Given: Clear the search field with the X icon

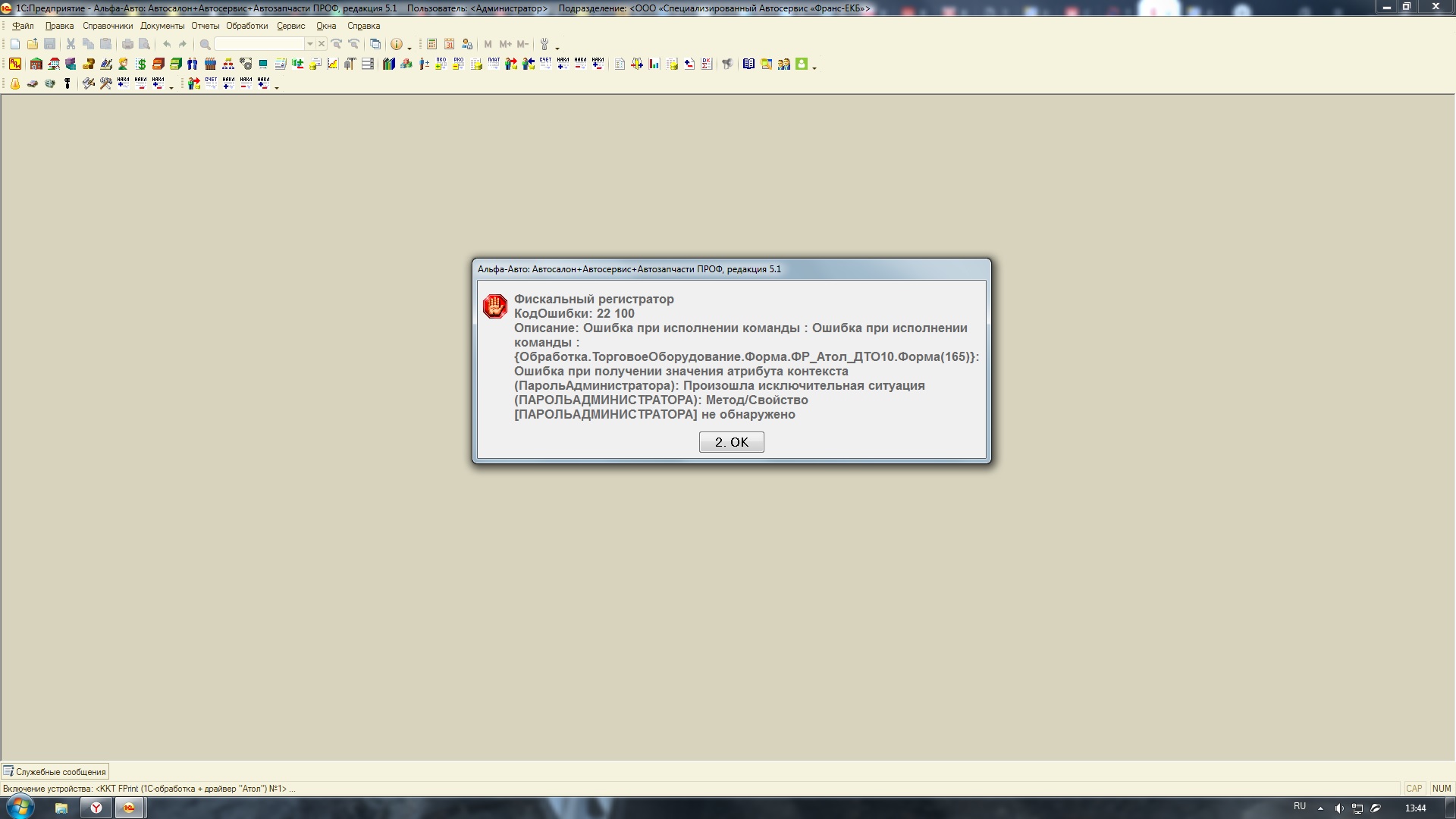Looking at the screenshot, I should tap(322, 44).
